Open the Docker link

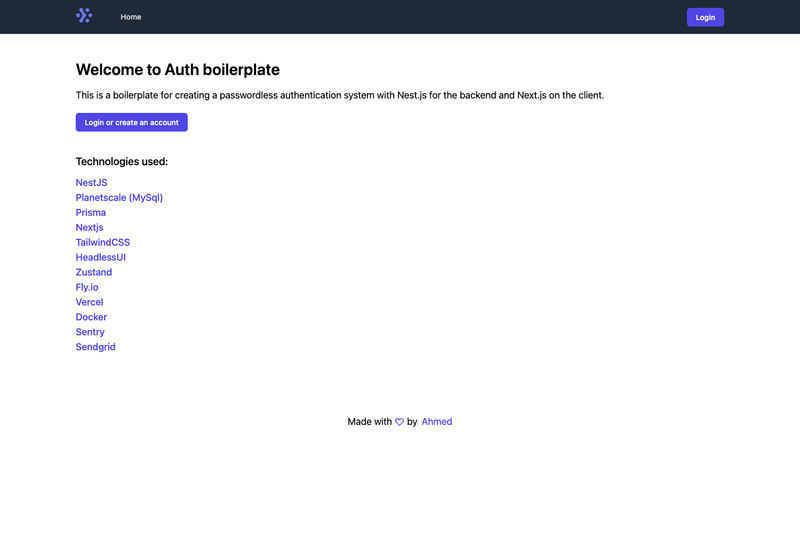coord(91,317)
